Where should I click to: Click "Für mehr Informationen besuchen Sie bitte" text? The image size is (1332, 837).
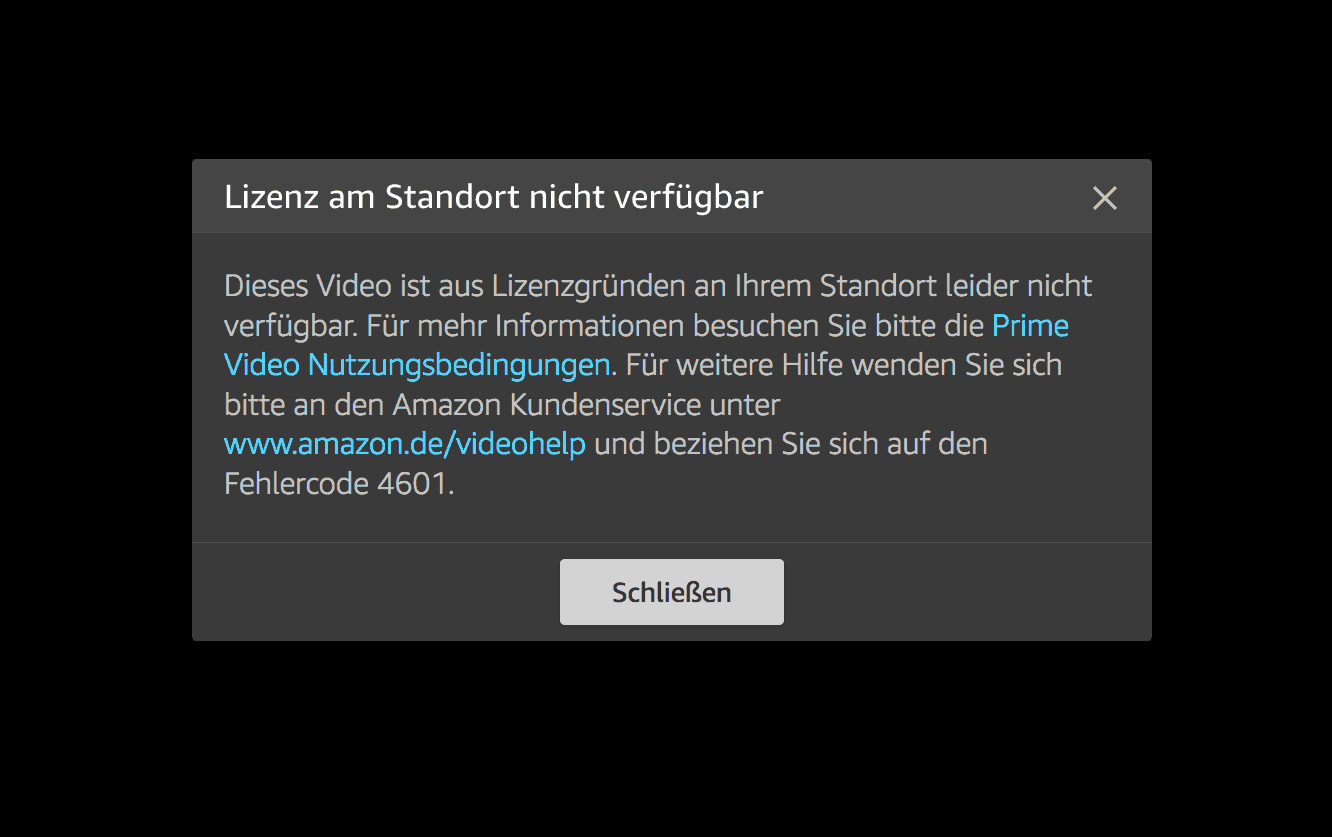[676, 326]
